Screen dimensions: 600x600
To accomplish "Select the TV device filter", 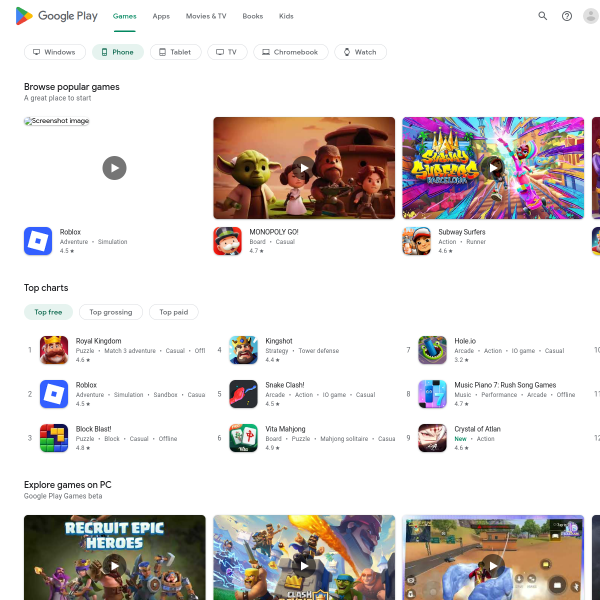I will (227, 52).
